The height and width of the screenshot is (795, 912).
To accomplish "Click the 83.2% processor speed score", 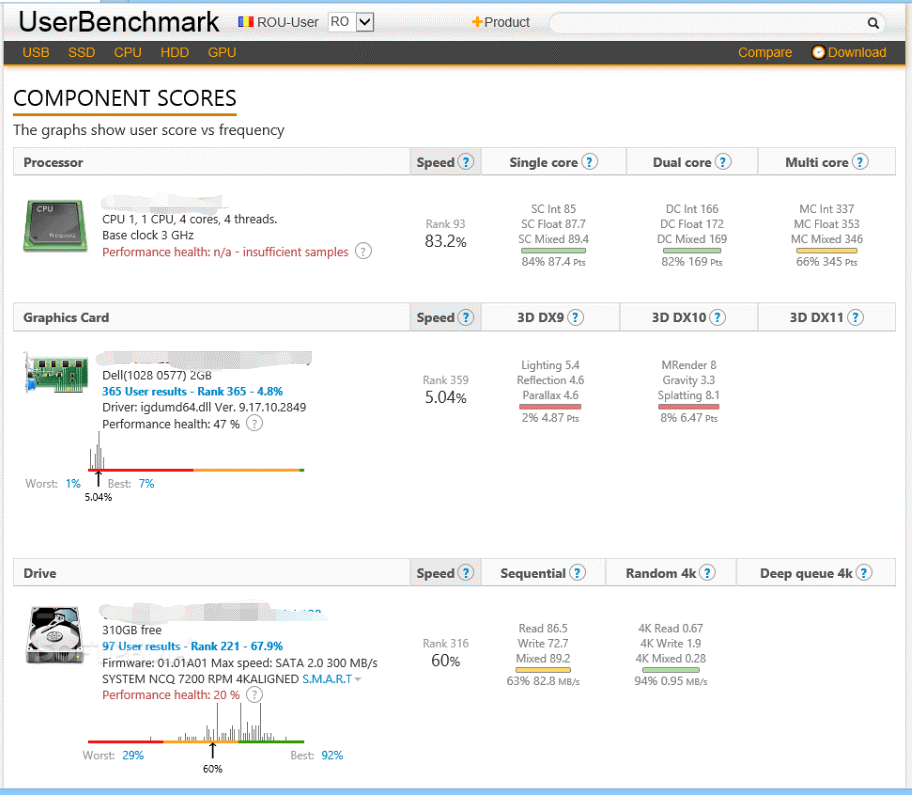I will 446,241.
